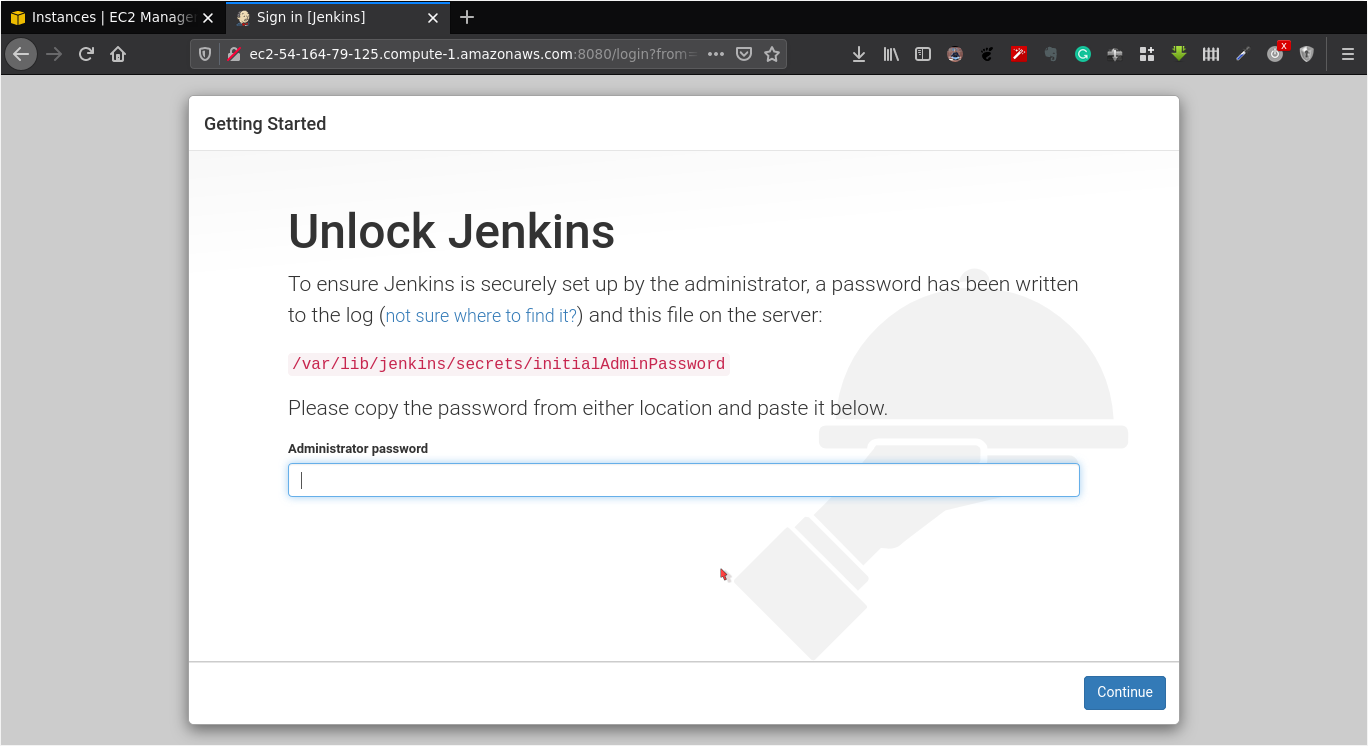1368x746 pixels.
Task: Open the grey shield extension icon
Action: [1307, 54]
